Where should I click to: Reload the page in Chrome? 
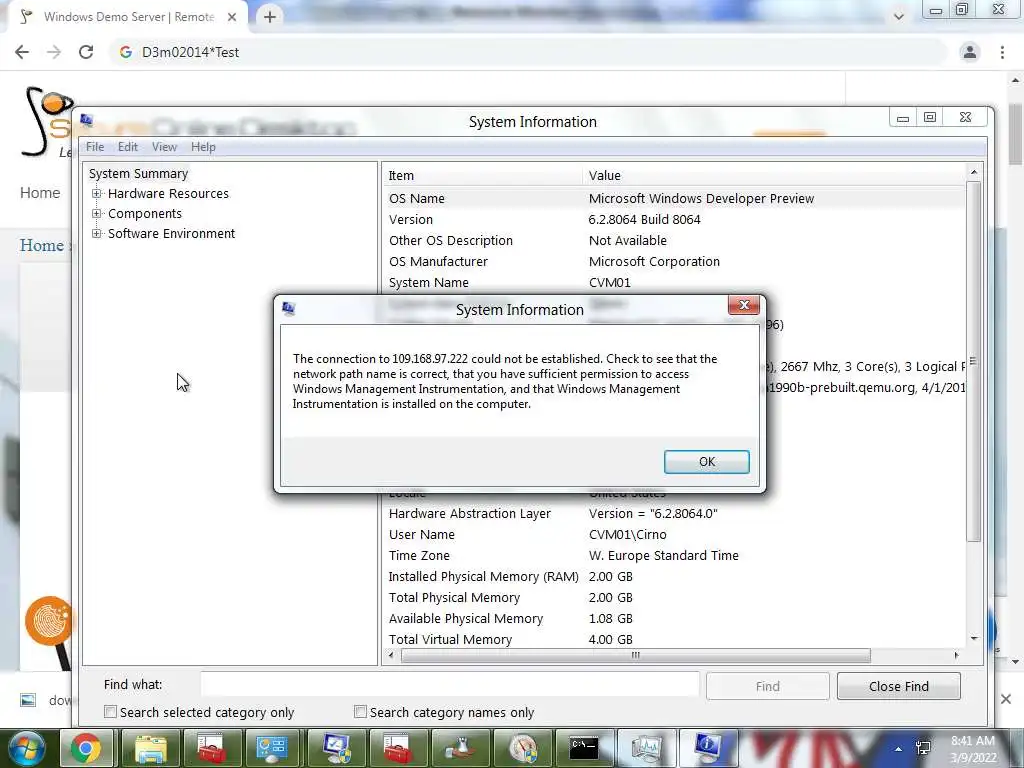coord(86,52)
